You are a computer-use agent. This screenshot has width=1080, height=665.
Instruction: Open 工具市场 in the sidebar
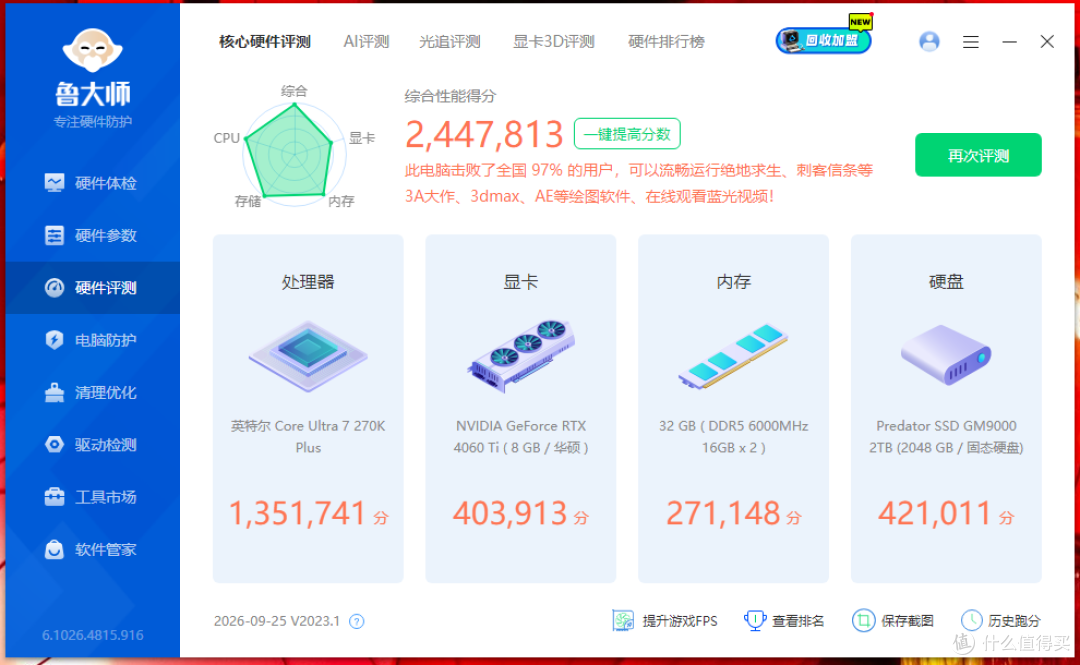click(92, 498)
